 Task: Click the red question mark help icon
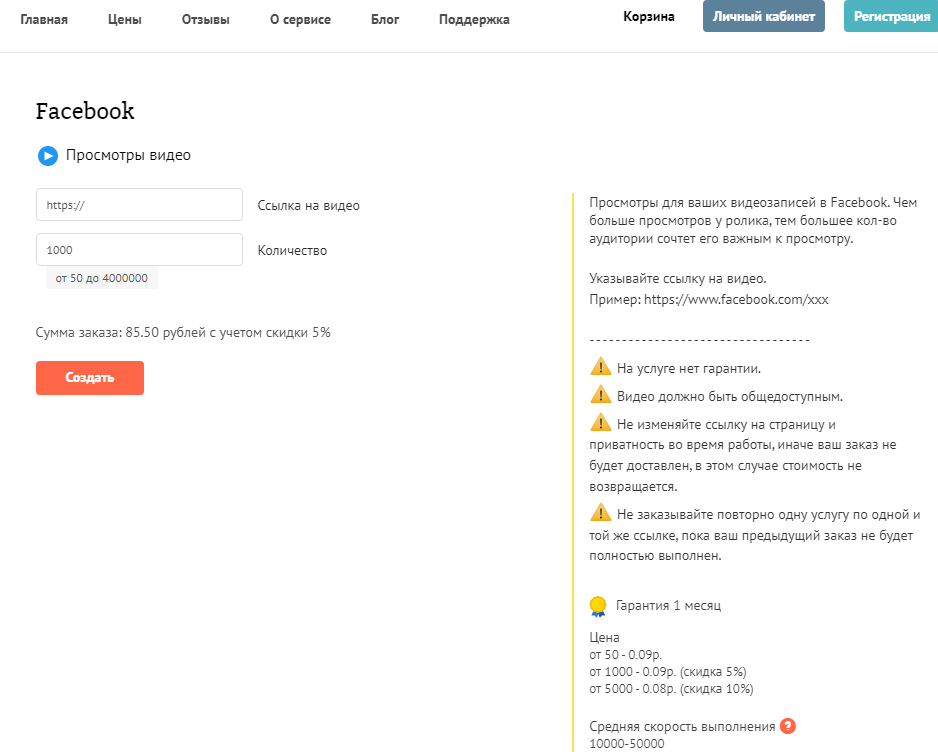(788, 726)
